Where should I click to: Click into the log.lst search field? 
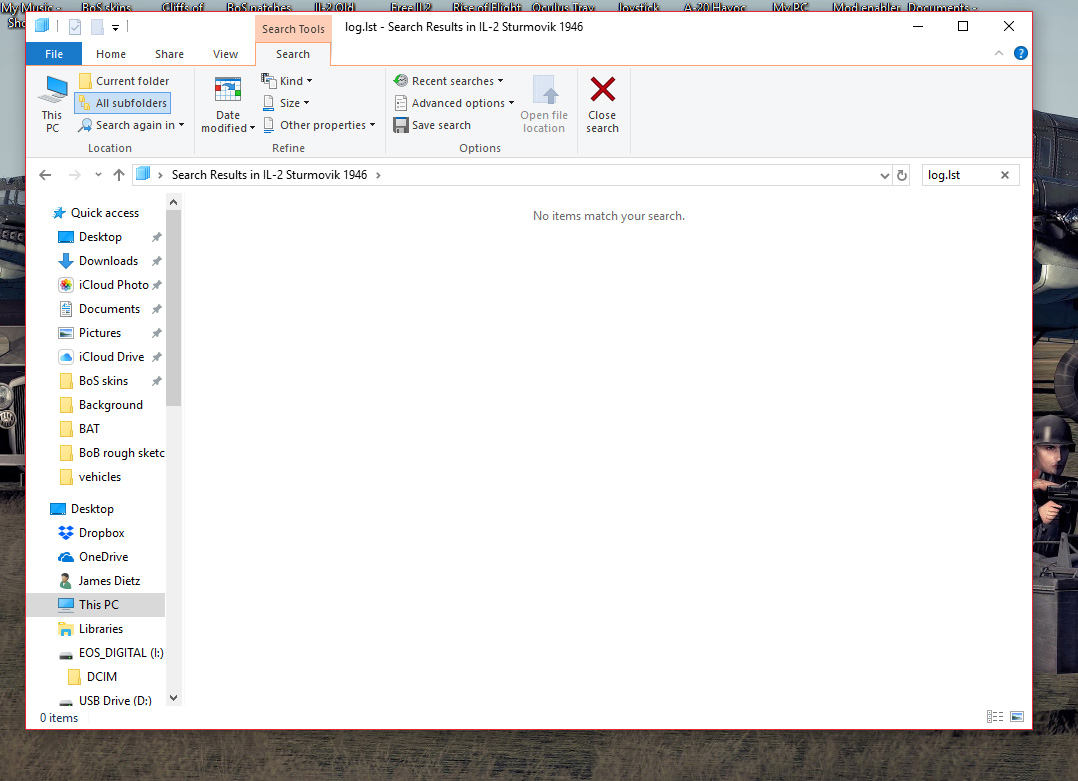tap(960, 175)
